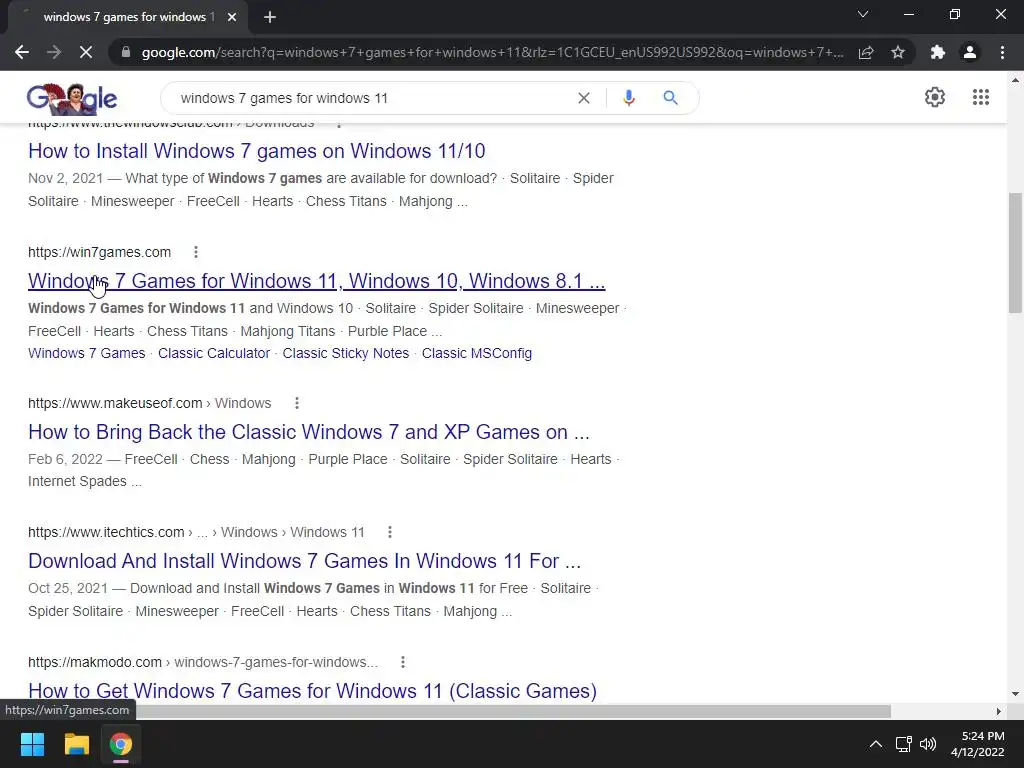Open the Google apps grid

(x=980, y=97)
